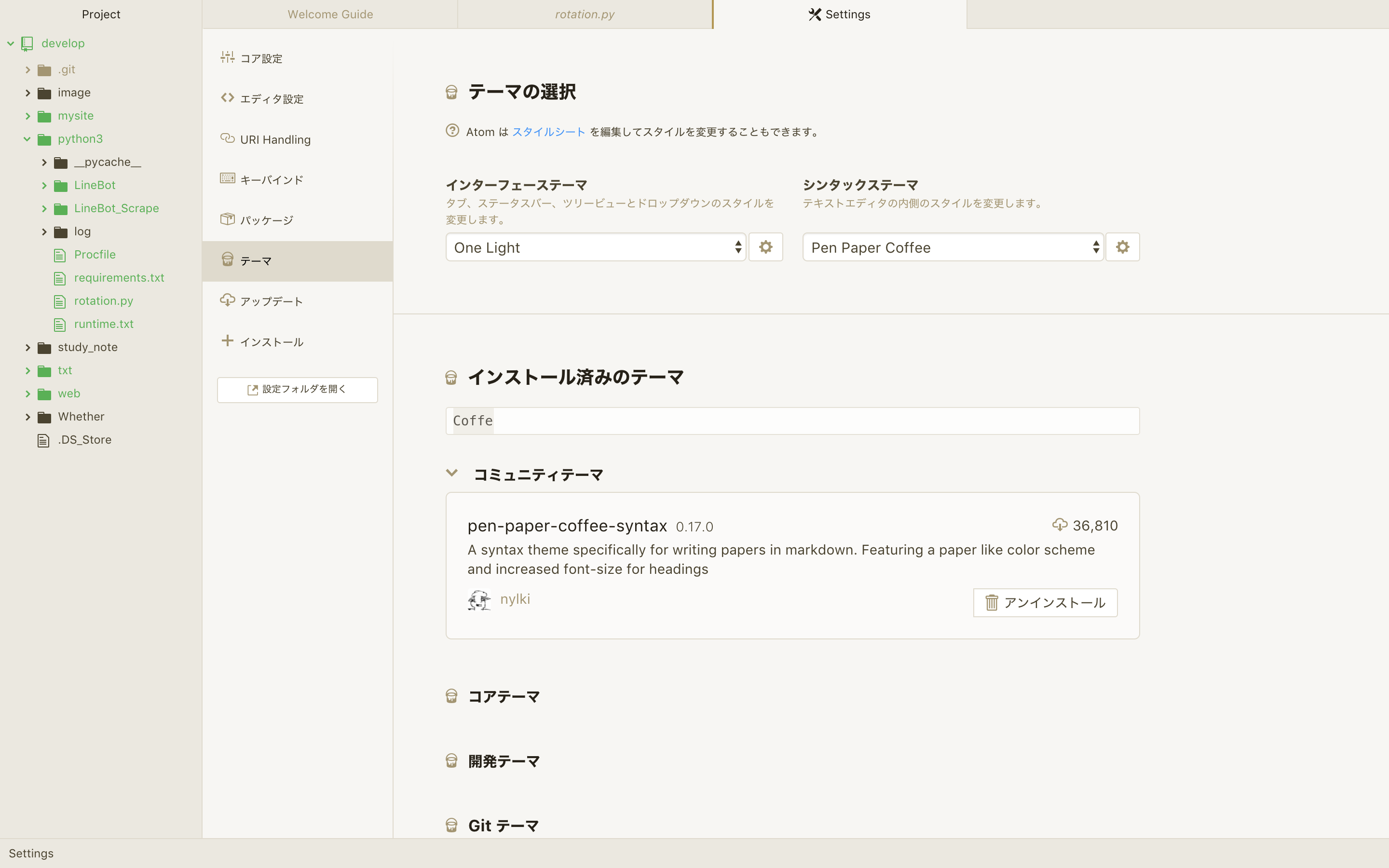Screen dimensions: 1389x868
Task: Click the mysite folder icon
Action: click(44, 117)
